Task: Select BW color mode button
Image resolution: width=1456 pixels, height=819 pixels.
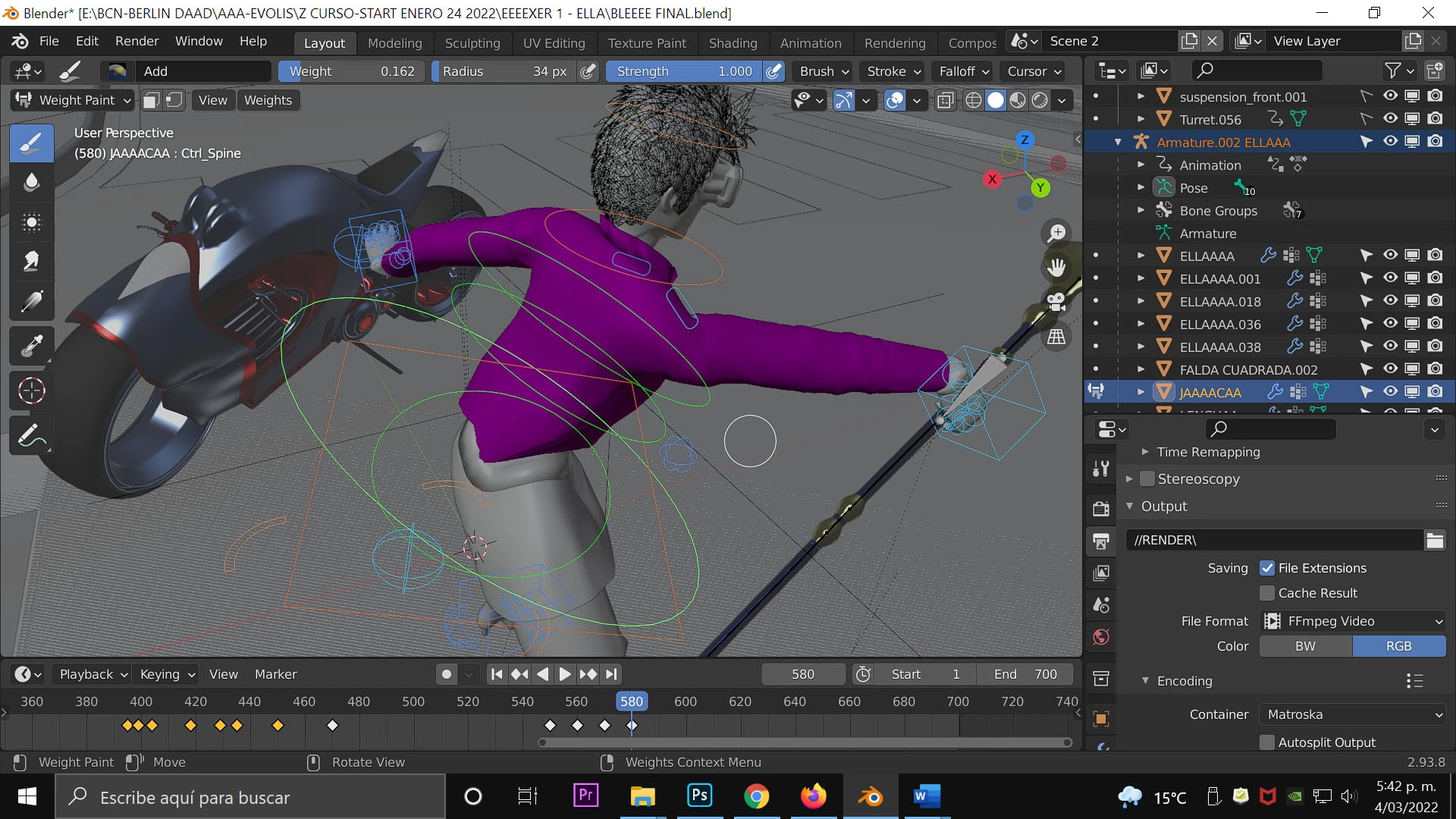Action: (1305, 646)
